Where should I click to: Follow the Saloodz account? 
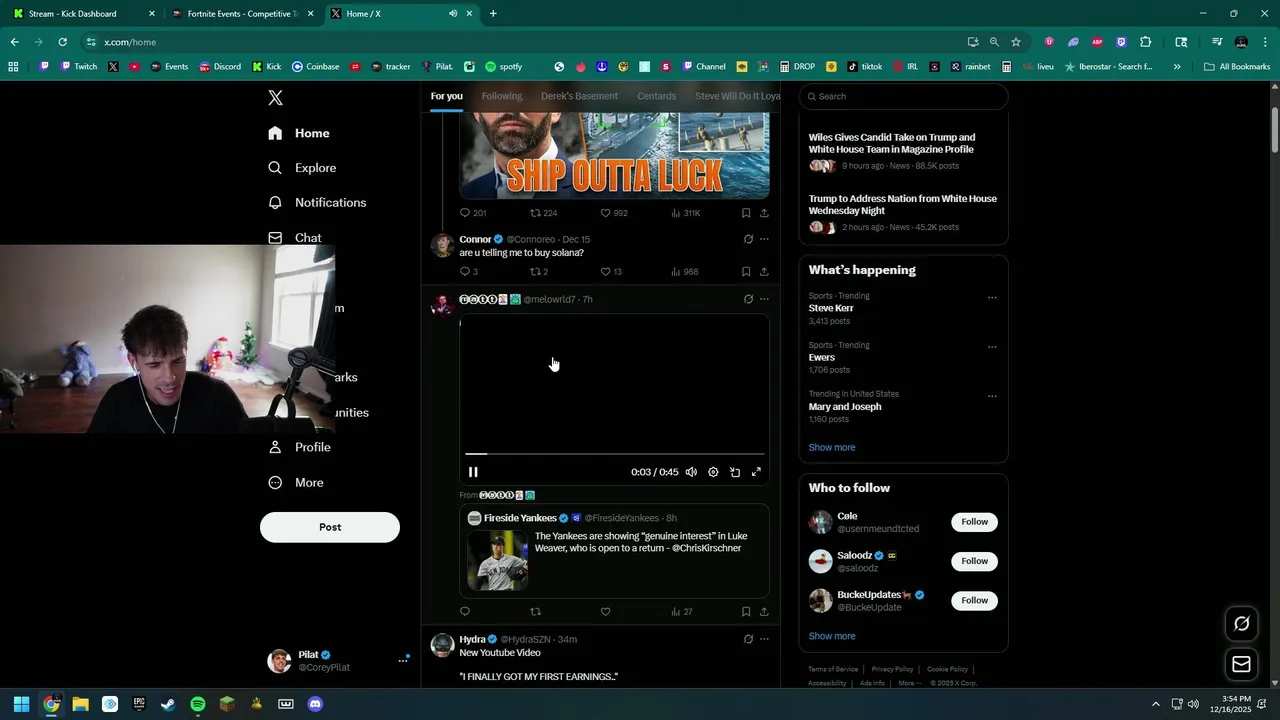pyautogui.click(x=975, y=561)
